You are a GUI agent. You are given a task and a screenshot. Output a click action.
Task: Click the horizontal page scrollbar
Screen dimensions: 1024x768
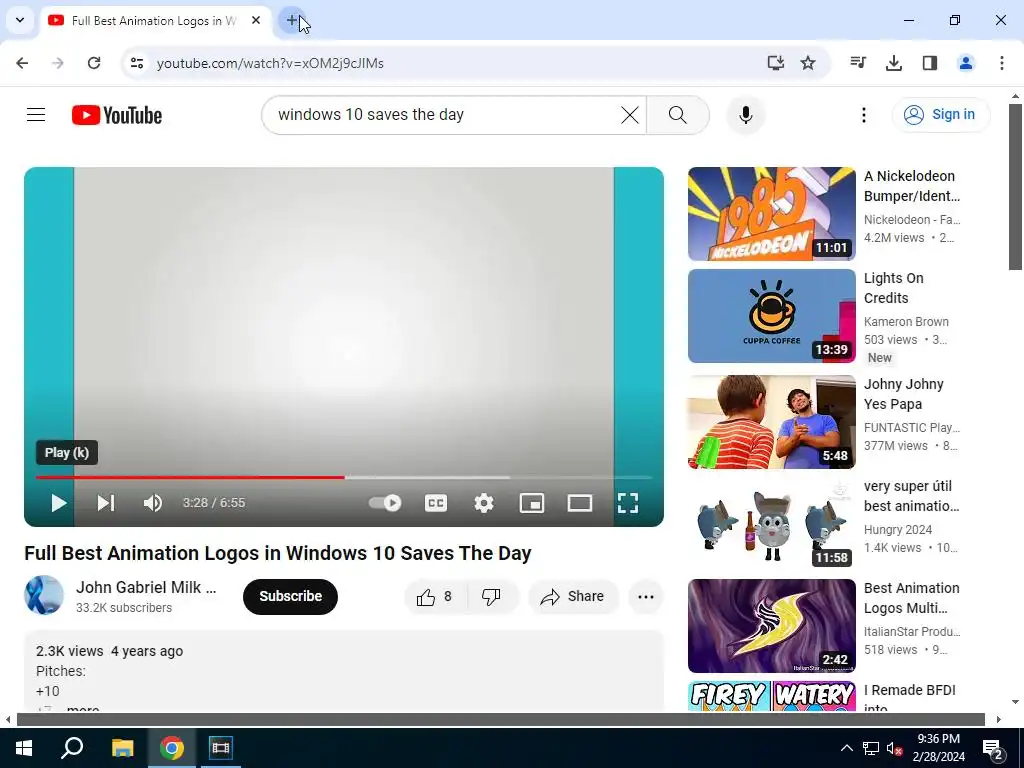[501, 720]
